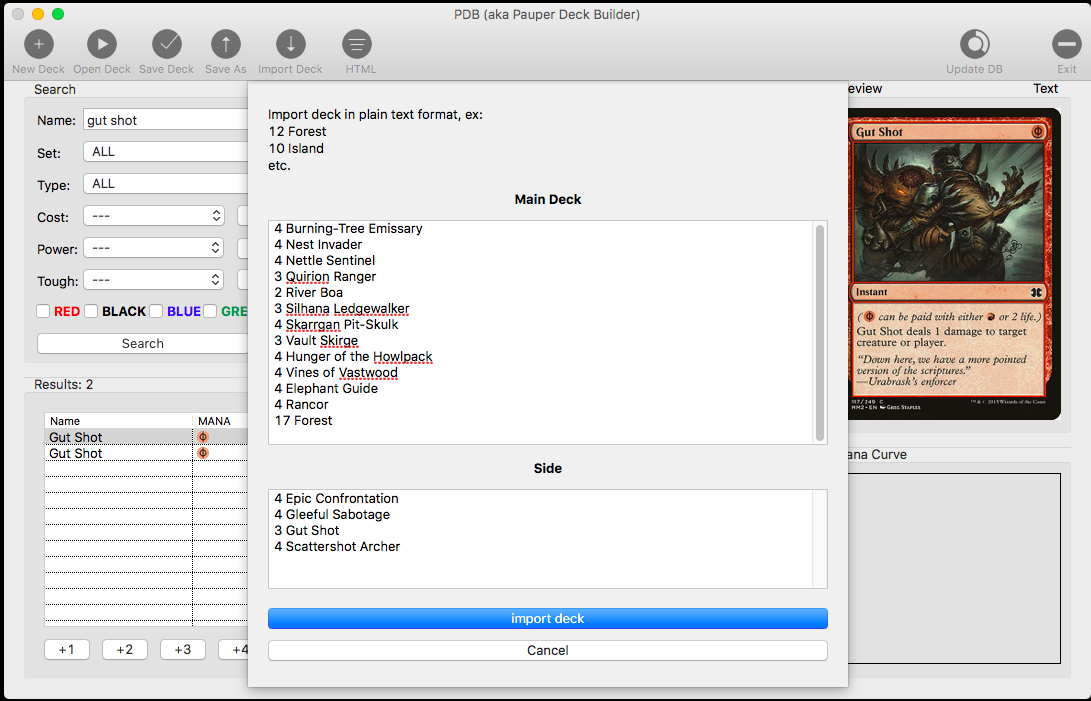1091x701 pixels.
Task: Enable the BLACK color checkbox
Action: pos(91,311)
